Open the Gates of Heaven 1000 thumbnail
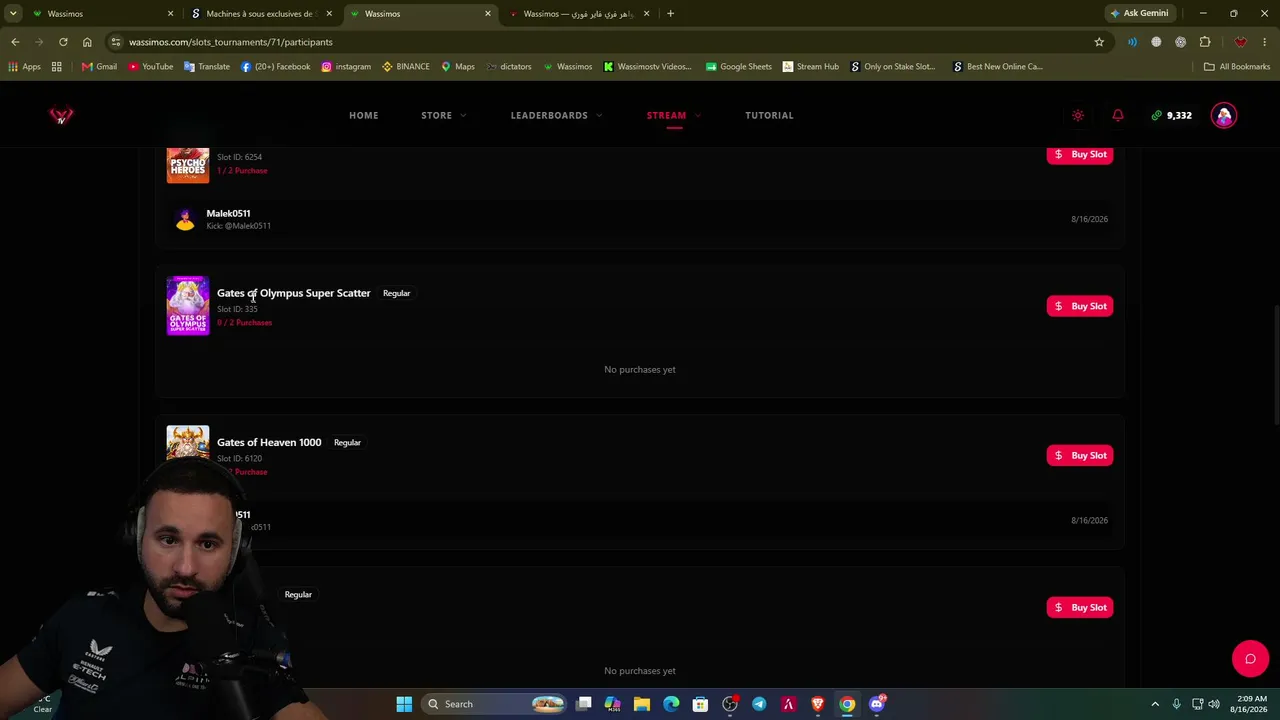This screenshot has width=1280, height=720. click(x=188, y=443)
